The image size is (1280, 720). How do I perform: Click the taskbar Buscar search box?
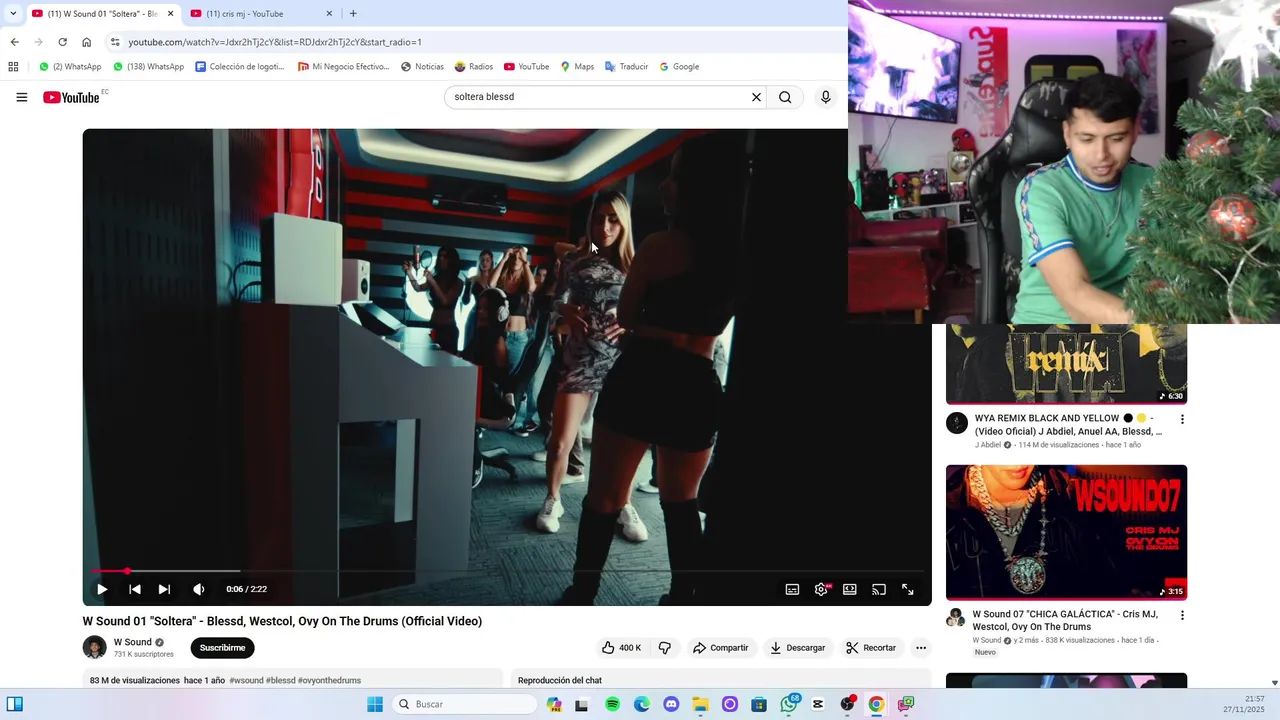click(x=464, y=704)
